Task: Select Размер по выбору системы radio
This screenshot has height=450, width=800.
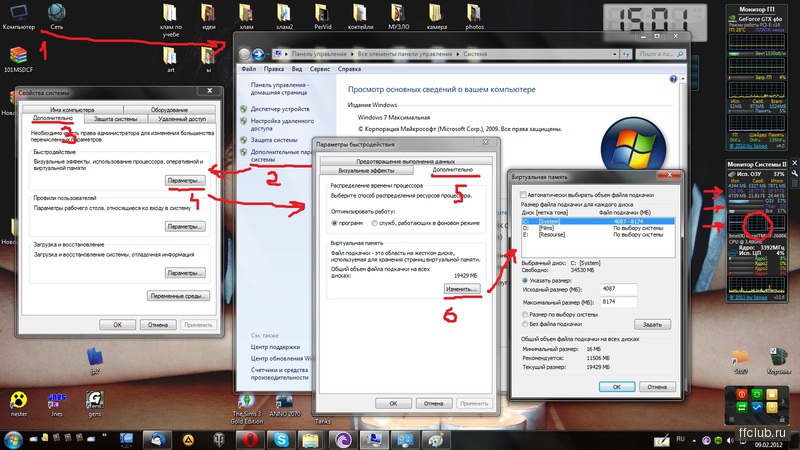Action: point(525,315)
